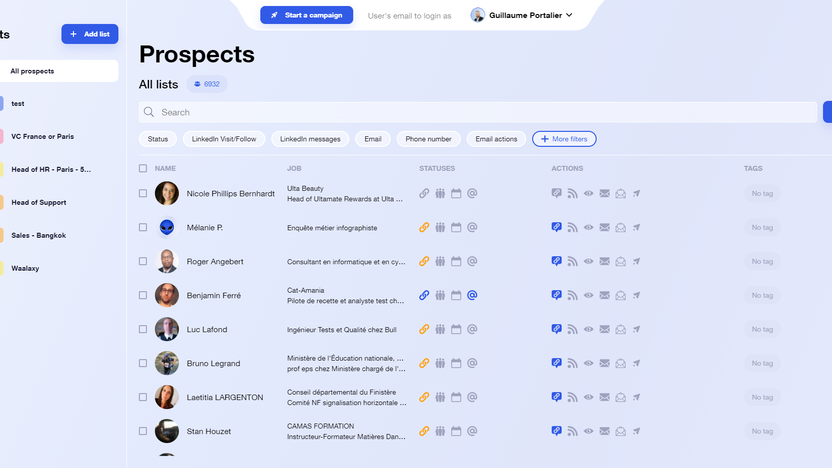Click the blue message action icon for Stan Houzet
The image size is (832, 468).
coord(556,431)
